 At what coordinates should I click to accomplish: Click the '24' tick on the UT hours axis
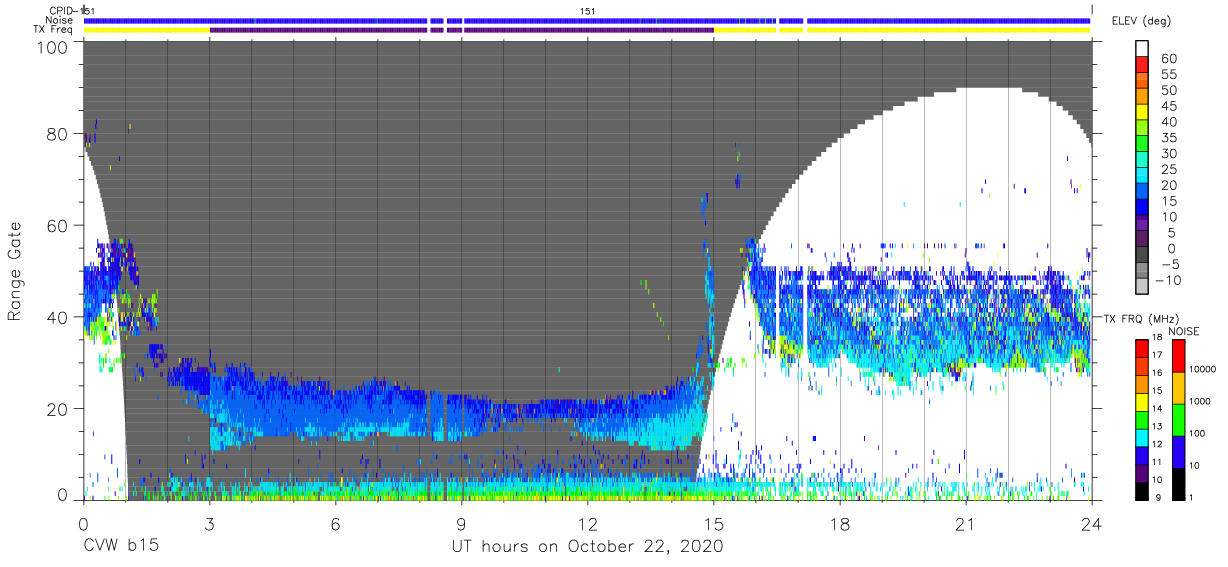[1092, 524]
